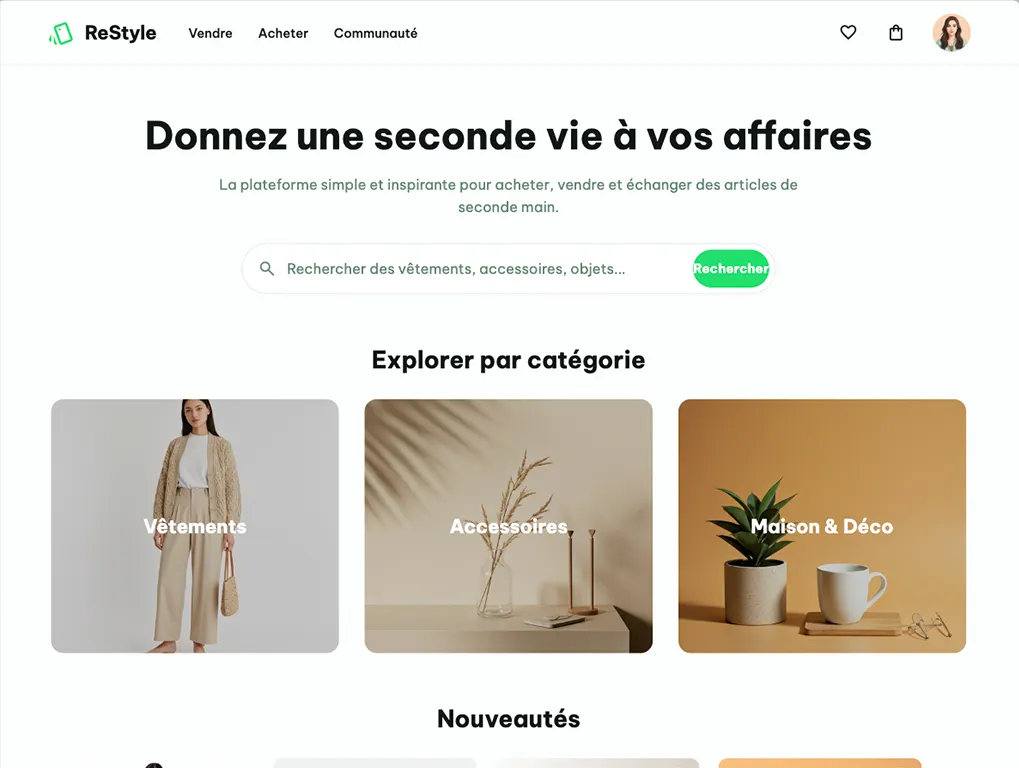Open the Acheter menu item

pyautogui.click(x=283, y=33)
